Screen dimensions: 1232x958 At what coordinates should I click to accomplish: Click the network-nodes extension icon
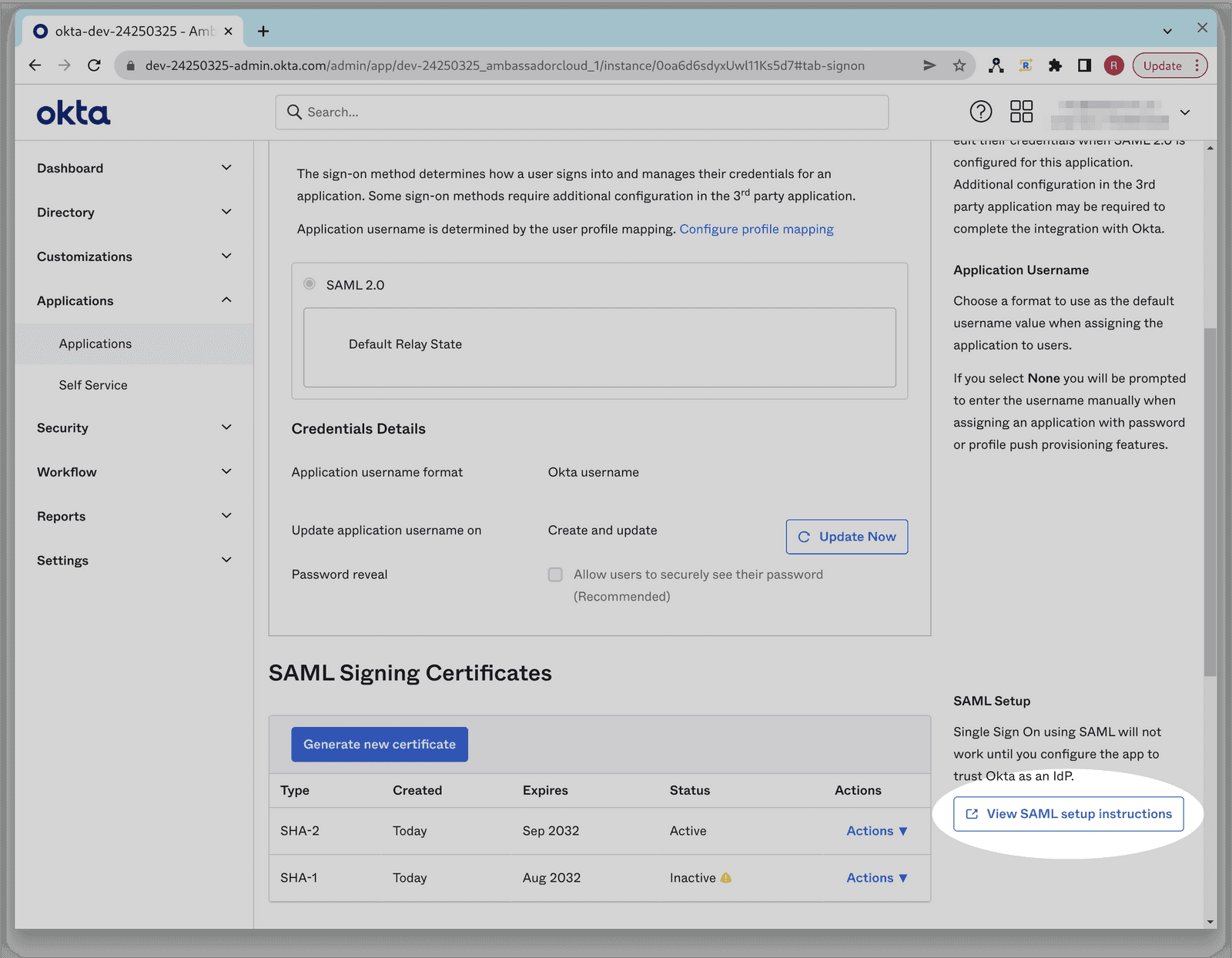coord(996,65)
